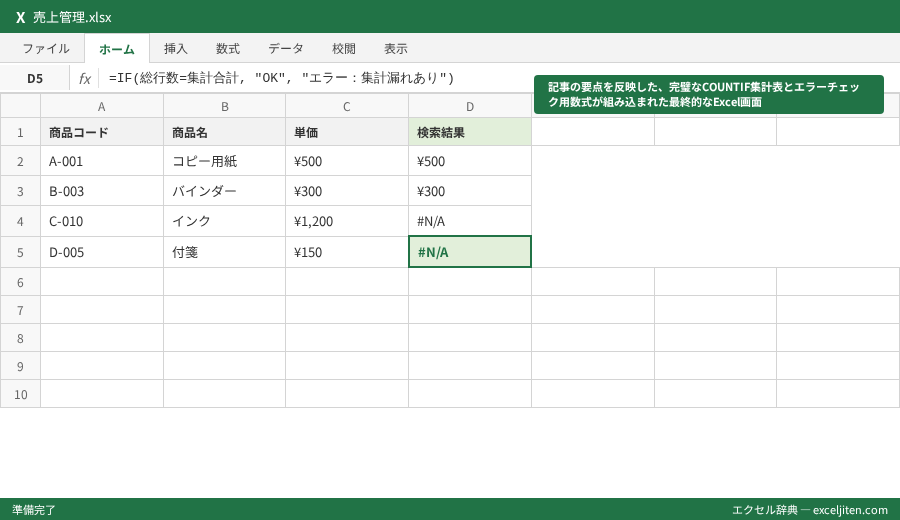The width and height of the screenshot is (900, 520).
Task: Select the 商品名 header cell
Action: pyautogui.click(x=224, y=132)
